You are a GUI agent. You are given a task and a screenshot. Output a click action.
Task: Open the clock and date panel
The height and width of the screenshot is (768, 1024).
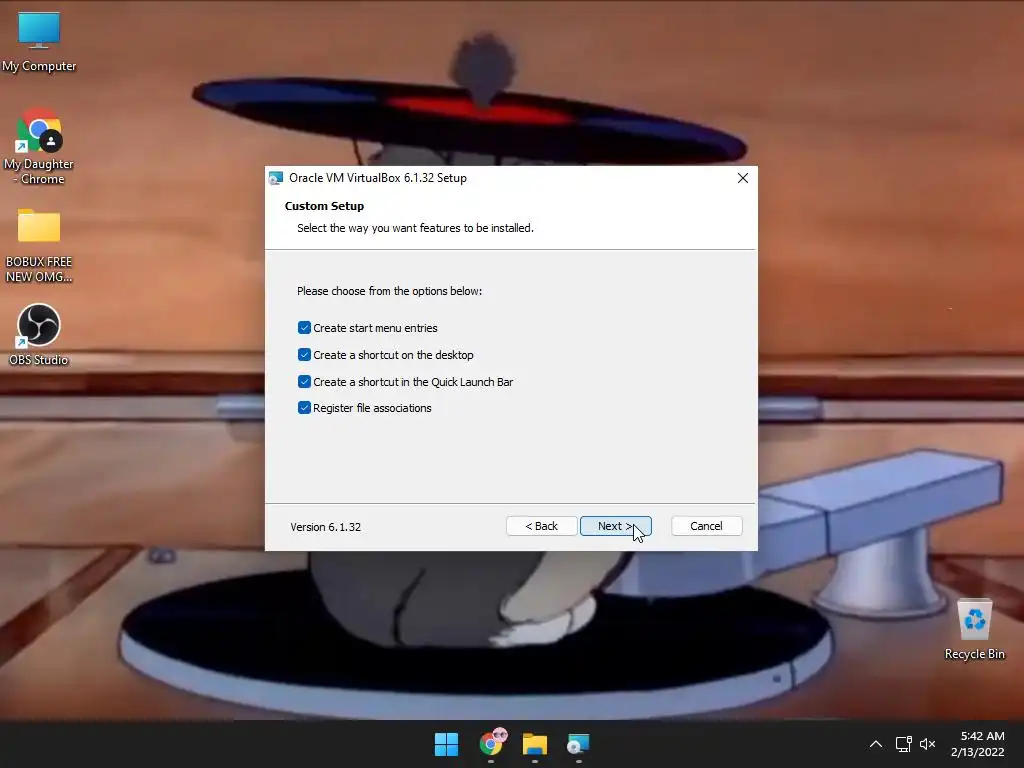coord(978,744)
